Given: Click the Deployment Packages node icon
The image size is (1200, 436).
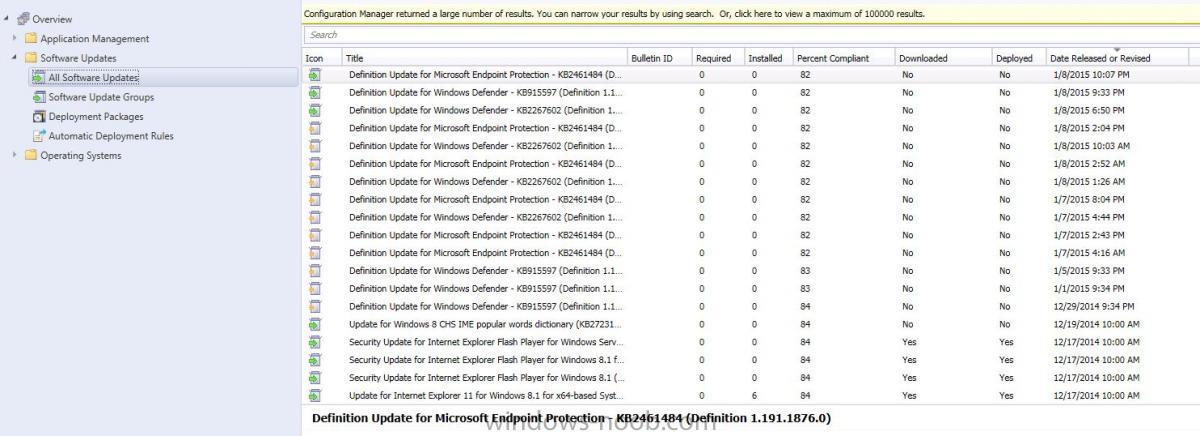Looking at the screenshot, I should point(39,116).
